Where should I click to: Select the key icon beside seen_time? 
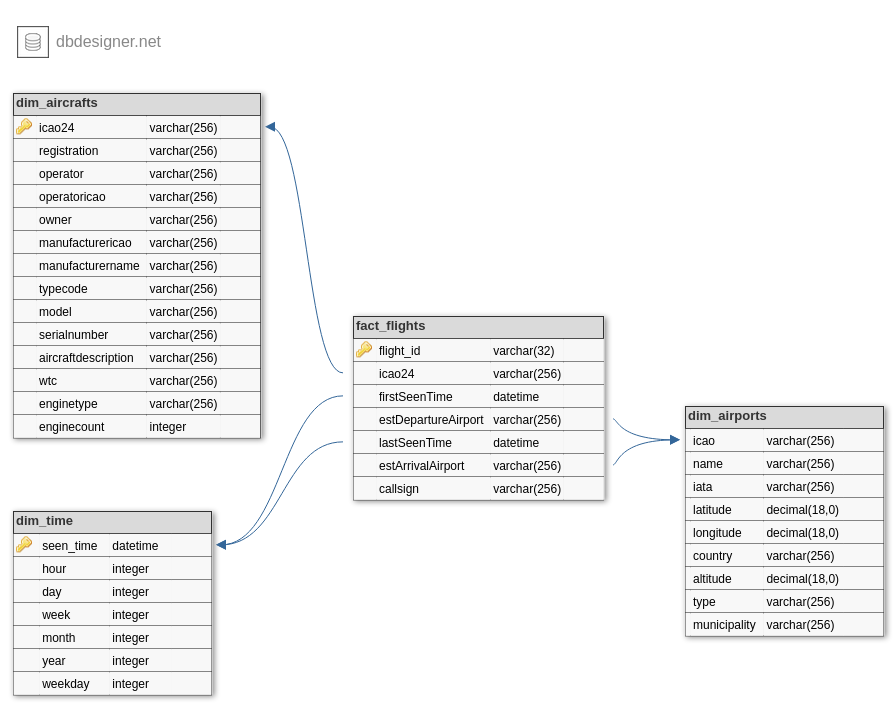(x=24, y=545)
